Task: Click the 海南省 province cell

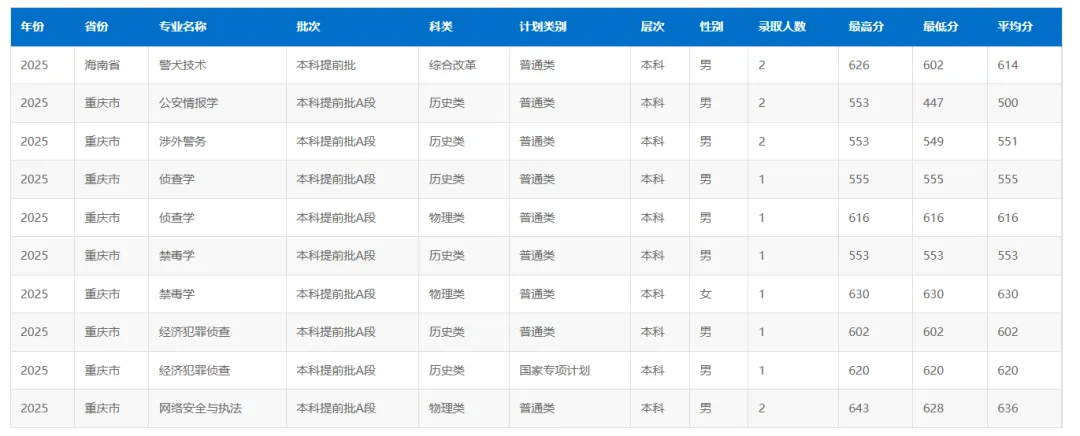Action: (103, 65)
